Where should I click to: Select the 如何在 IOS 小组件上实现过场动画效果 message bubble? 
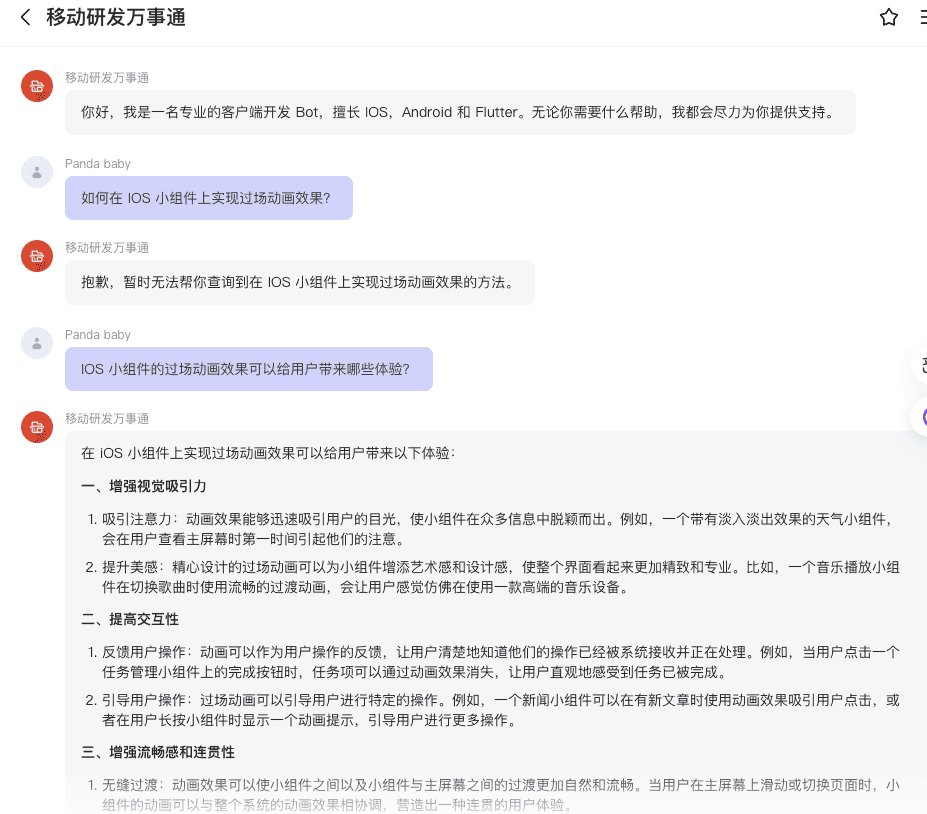coord(209,198)
